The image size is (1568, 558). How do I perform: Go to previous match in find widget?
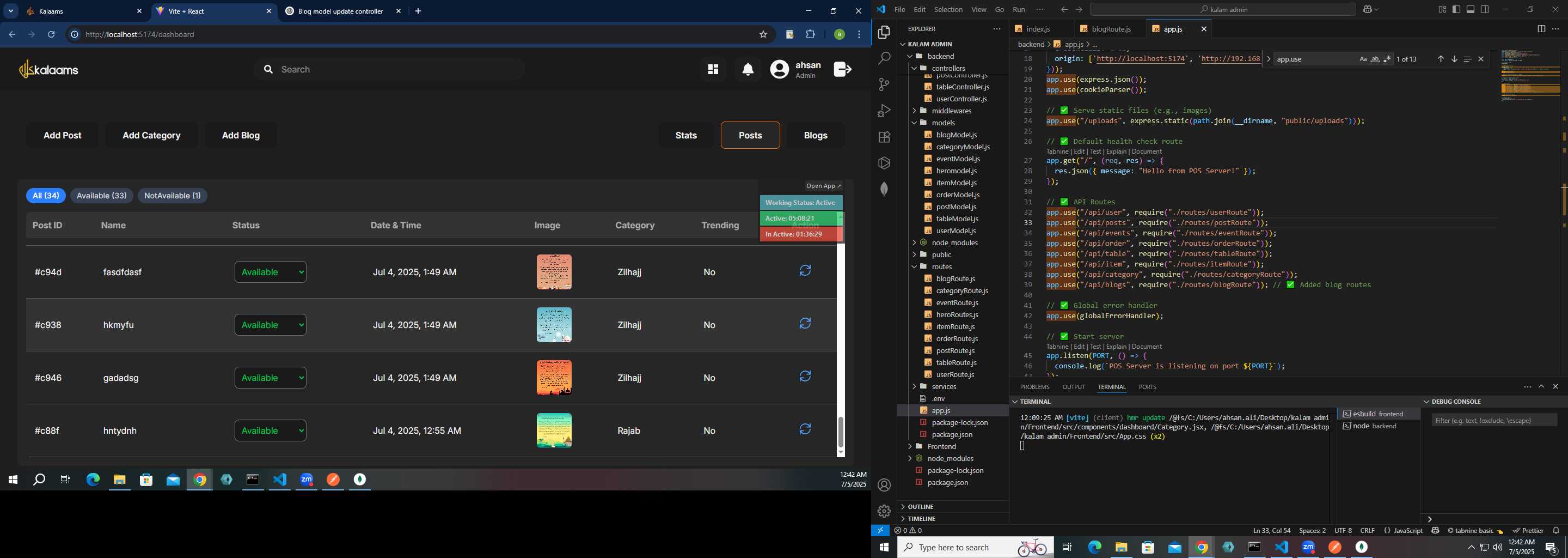[1440, 59]
